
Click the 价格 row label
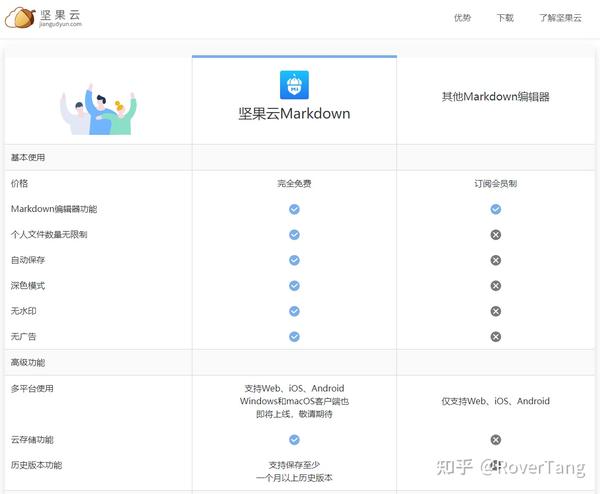pyautogui.click(x=19, y=183)
